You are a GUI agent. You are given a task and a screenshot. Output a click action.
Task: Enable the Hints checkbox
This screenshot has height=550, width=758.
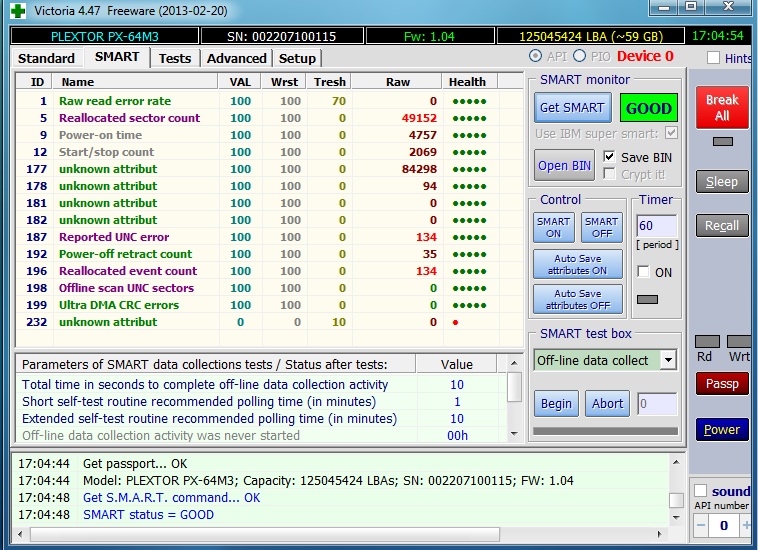pyautogui.click(x=713, y=58)
